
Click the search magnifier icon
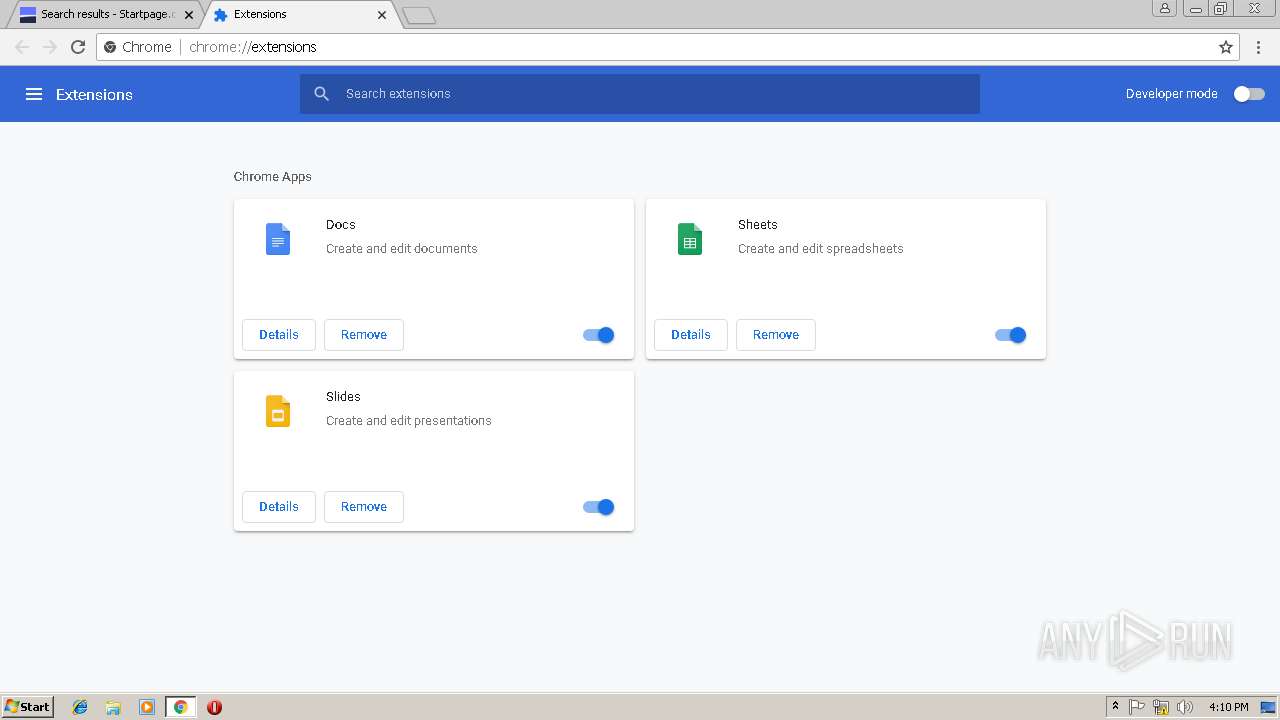[x=321, y=93]
